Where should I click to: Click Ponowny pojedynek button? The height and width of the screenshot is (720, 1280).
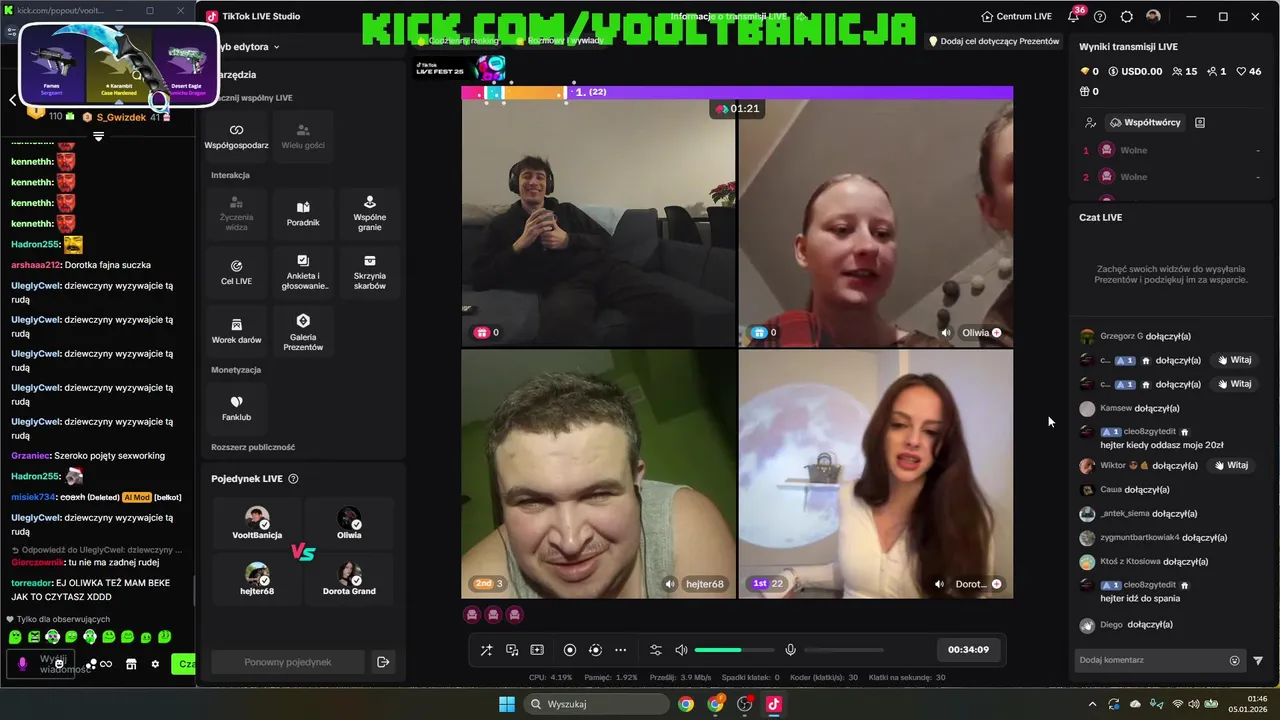[288, 662]
